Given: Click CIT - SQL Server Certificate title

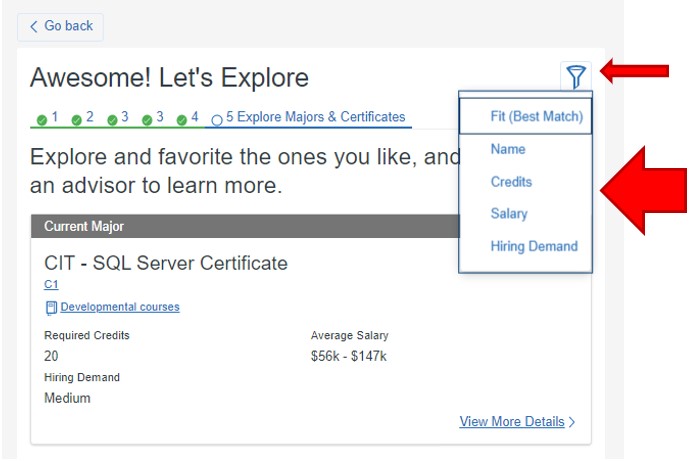Looking at the screenshot, I should [x=166, y=263].
